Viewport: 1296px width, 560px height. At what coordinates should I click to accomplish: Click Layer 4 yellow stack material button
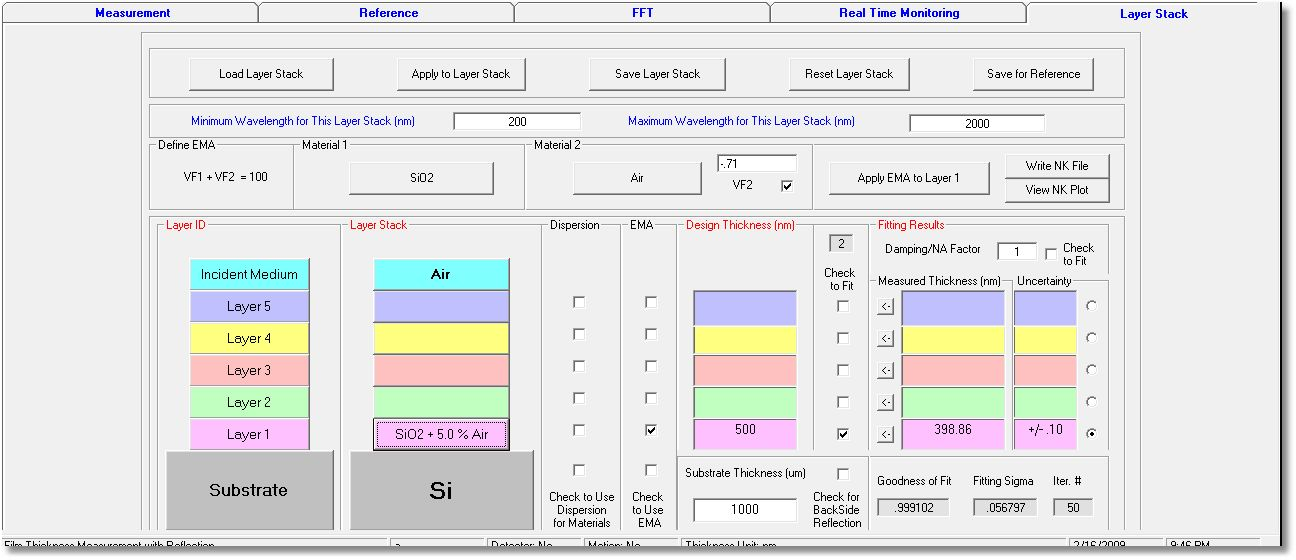point(441,338)
